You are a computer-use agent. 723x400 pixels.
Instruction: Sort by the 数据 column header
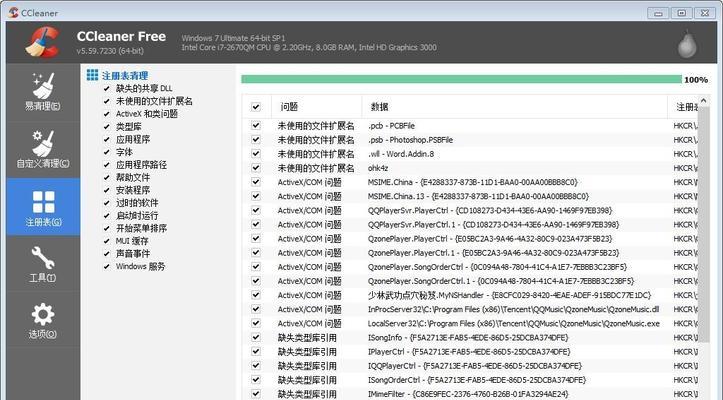514,107
